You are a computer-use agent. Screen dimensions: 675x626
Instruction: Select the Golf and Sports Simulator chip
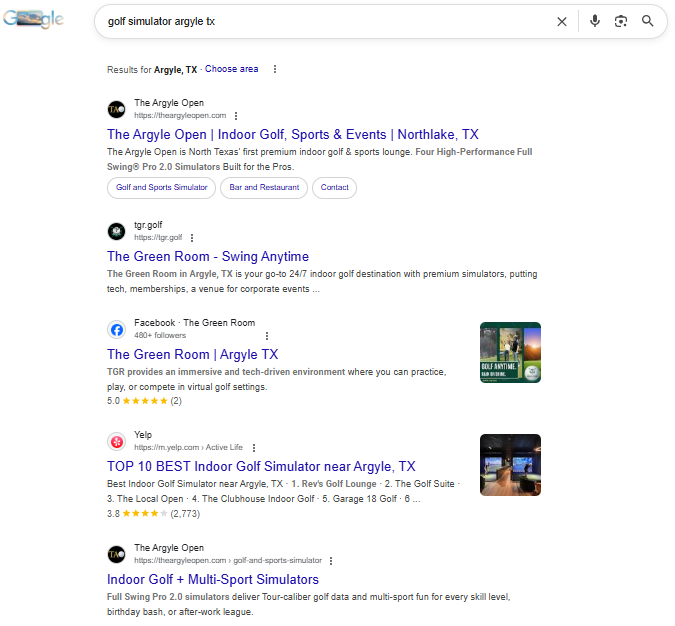(x=161, y=187)
